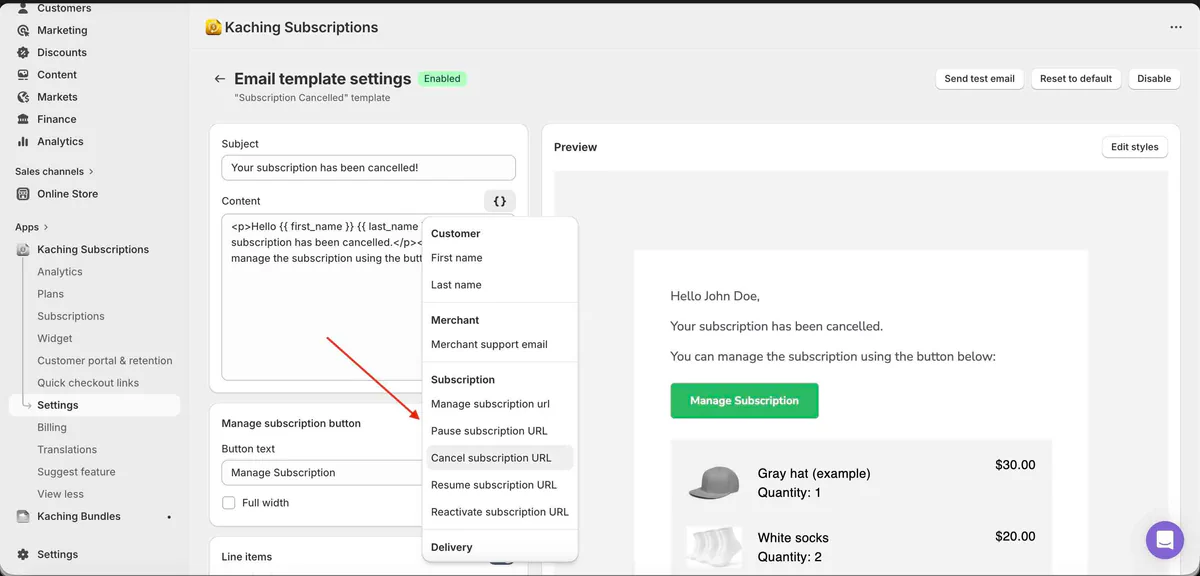Viewport: 1200px width, 576px height.
Task: Click the Edit styles button
Action: tap(1134, 147)
